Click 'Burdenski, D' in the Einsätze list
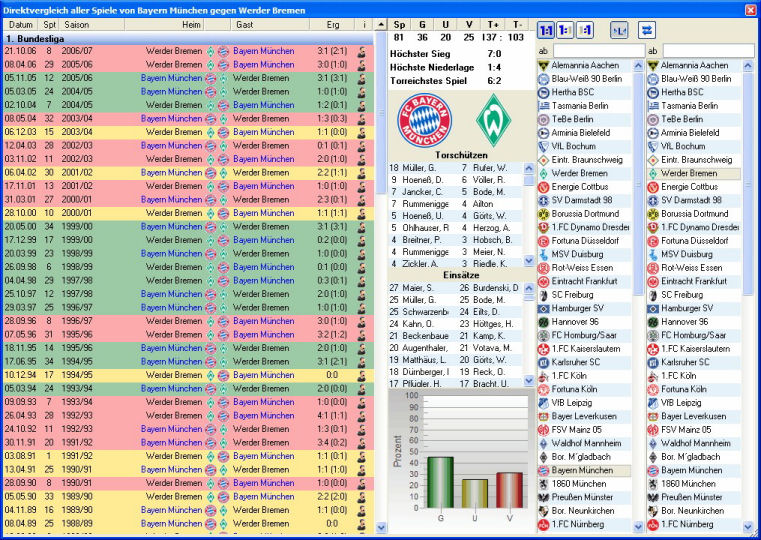The image size is (761, 540). 496,288
